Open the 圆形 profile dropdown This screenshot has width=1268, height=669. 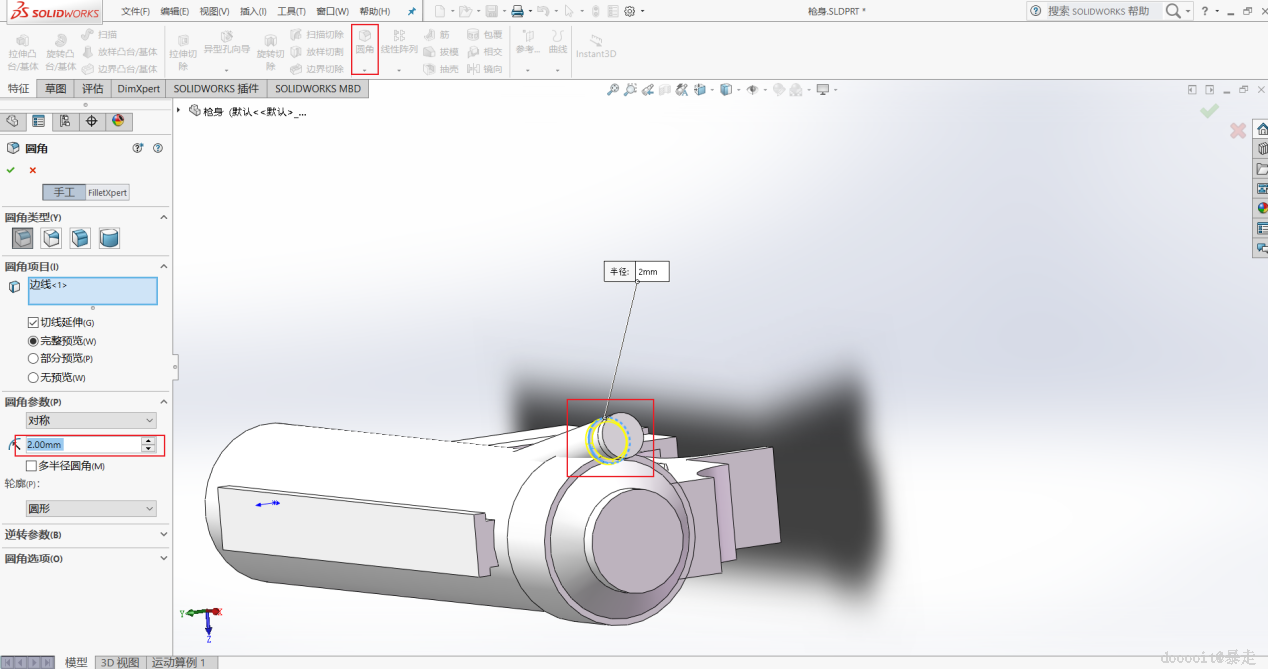coord(91,509)
